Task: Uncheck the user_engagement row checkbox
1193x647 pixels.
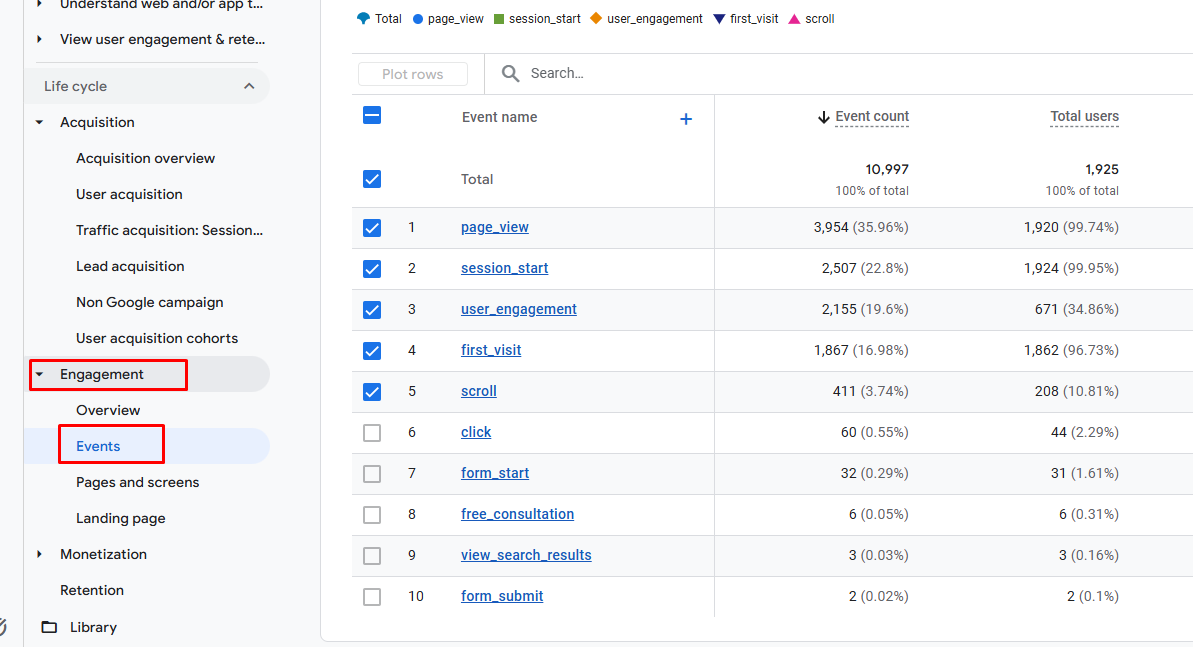Action: tap(372, 310)
